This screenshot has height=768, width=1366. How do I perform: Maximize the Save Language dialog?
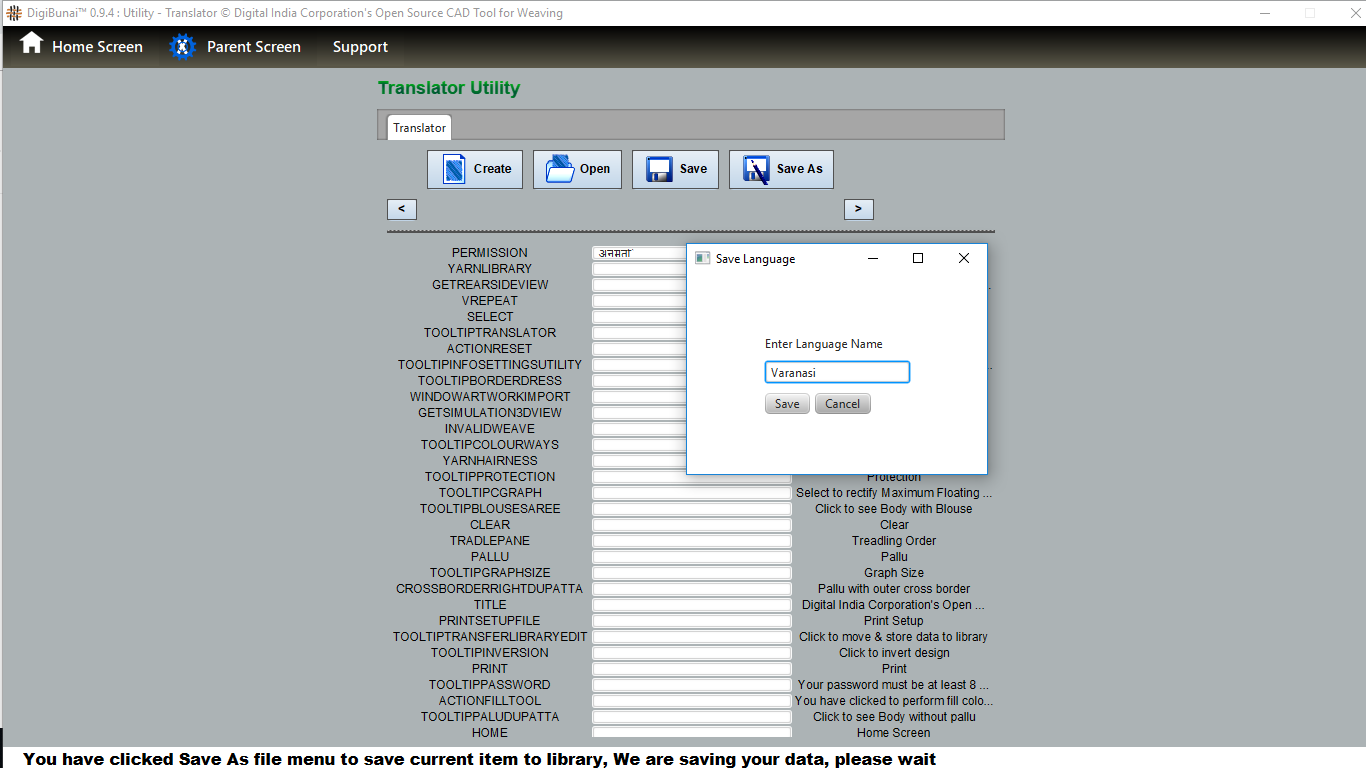[918, 258]
